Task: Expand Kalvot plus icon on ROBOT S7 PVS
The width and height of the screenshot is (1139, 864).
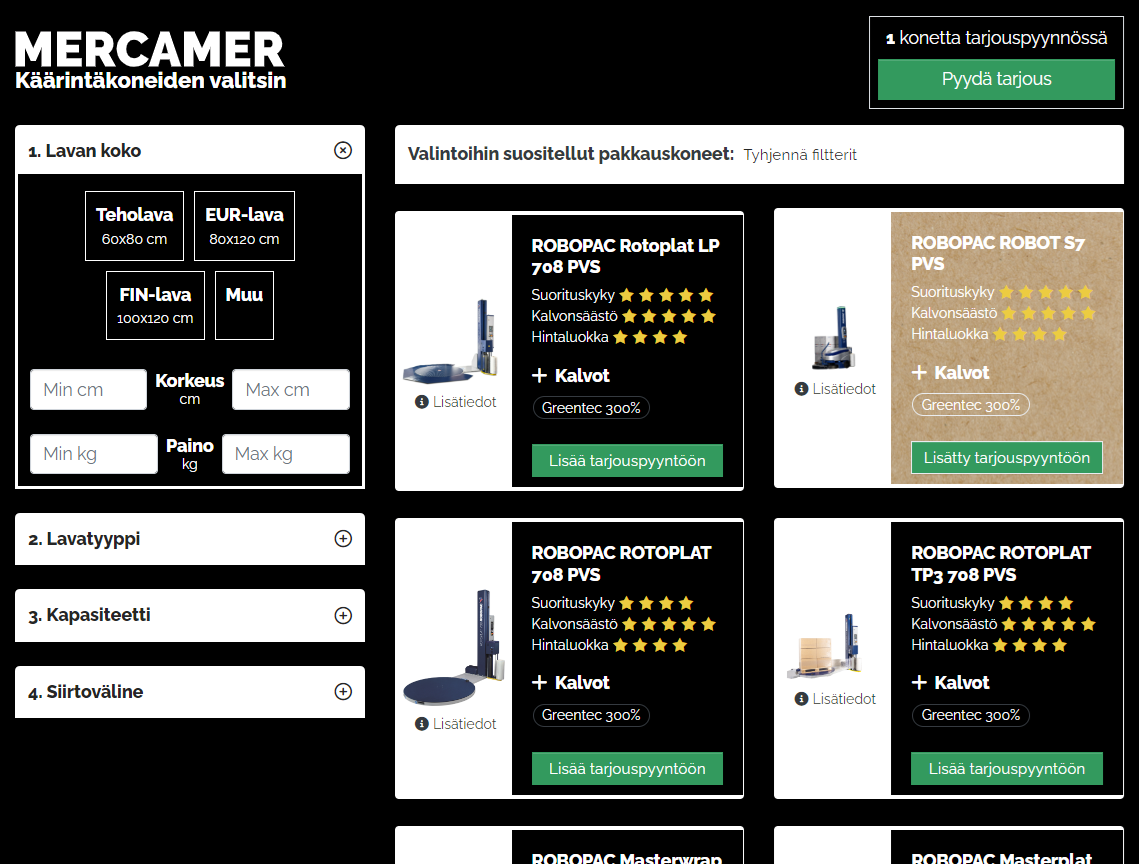Action: pyautogui.click(x=919, y=373)
